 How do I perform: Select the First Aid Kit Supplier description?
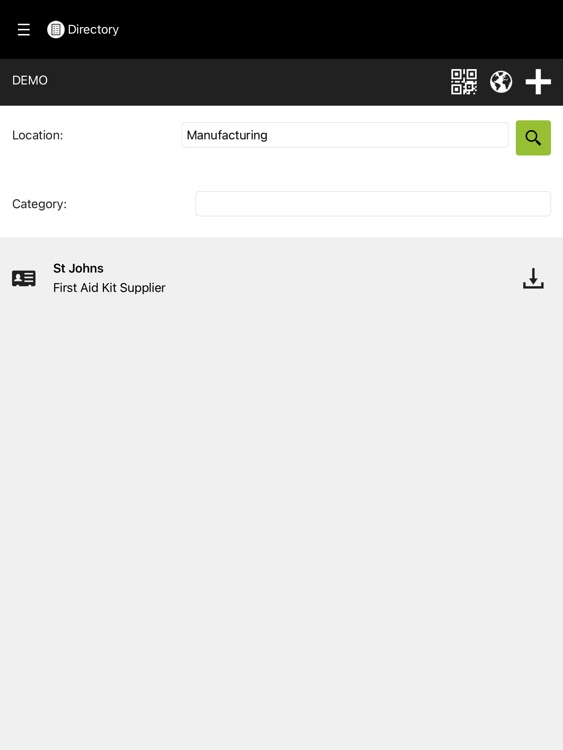(109, 288)
